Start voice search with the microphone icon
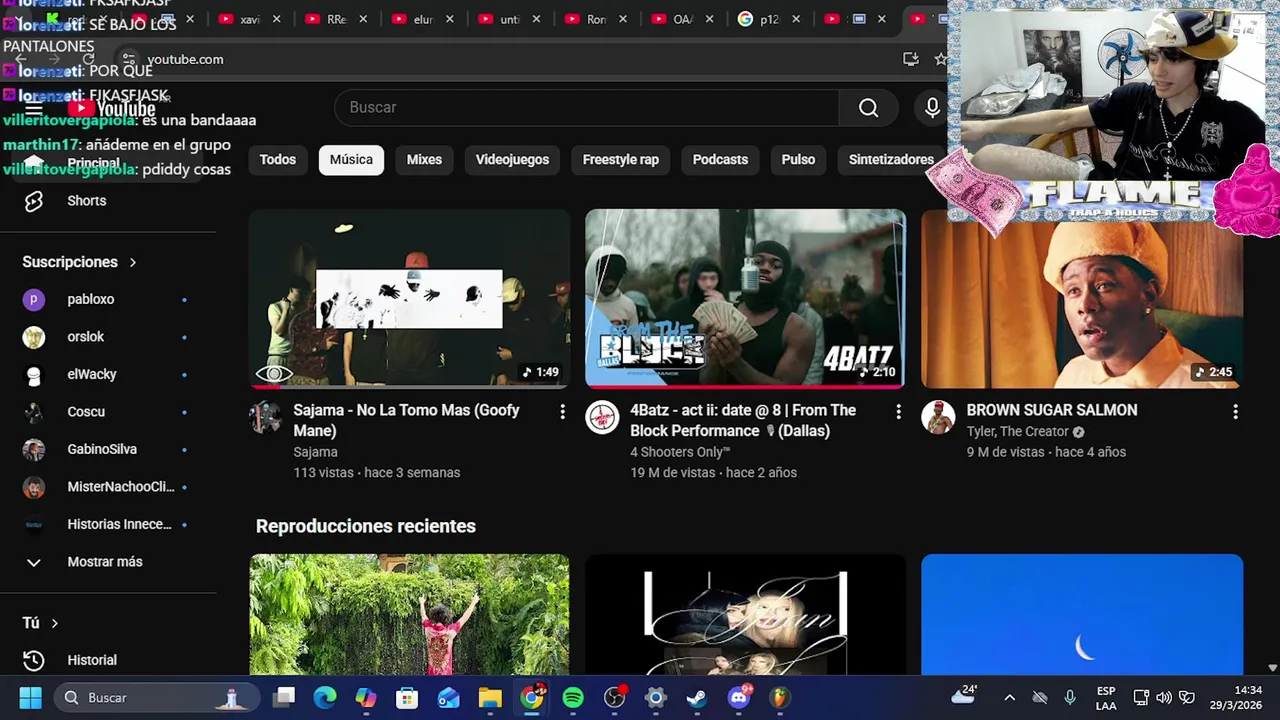This screenshot has width=1280, height=720. click(x=932, y=108)
